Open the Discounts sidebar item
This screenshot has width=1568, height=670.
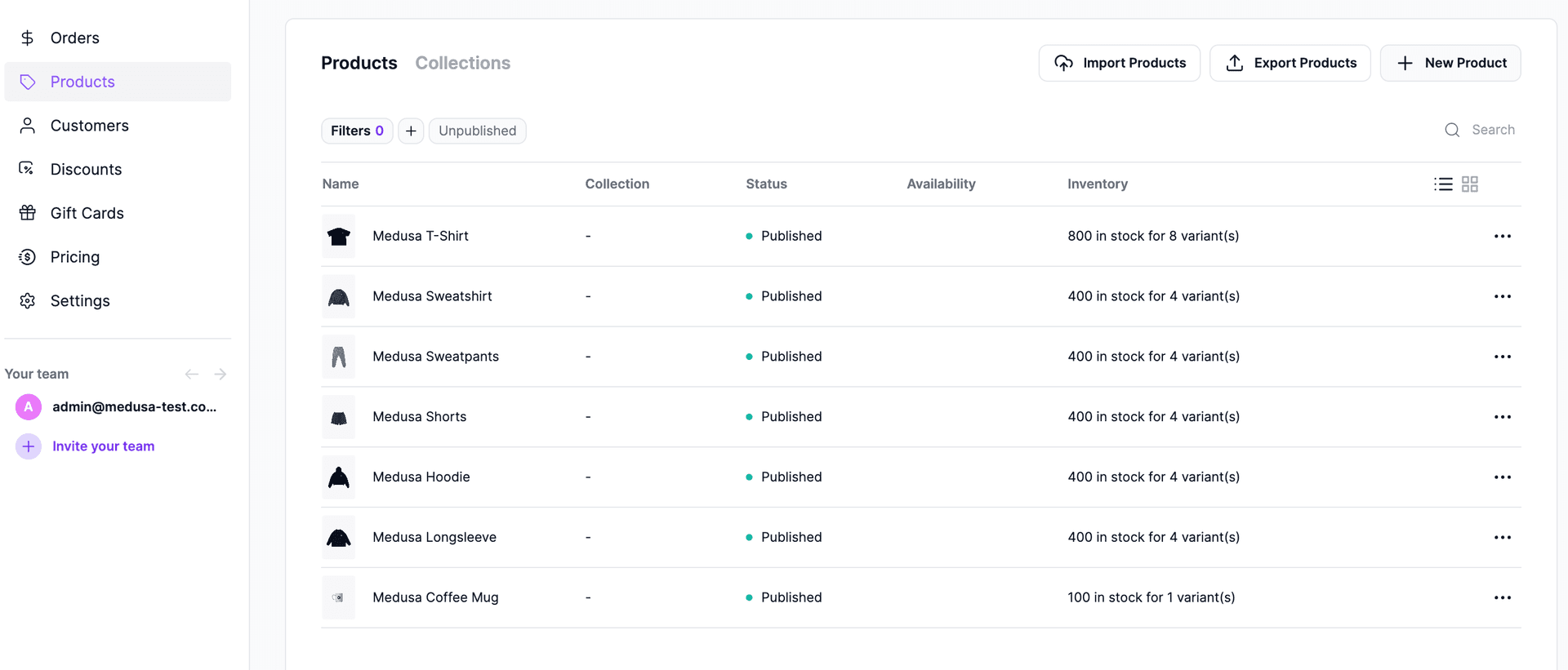(86, 170)
